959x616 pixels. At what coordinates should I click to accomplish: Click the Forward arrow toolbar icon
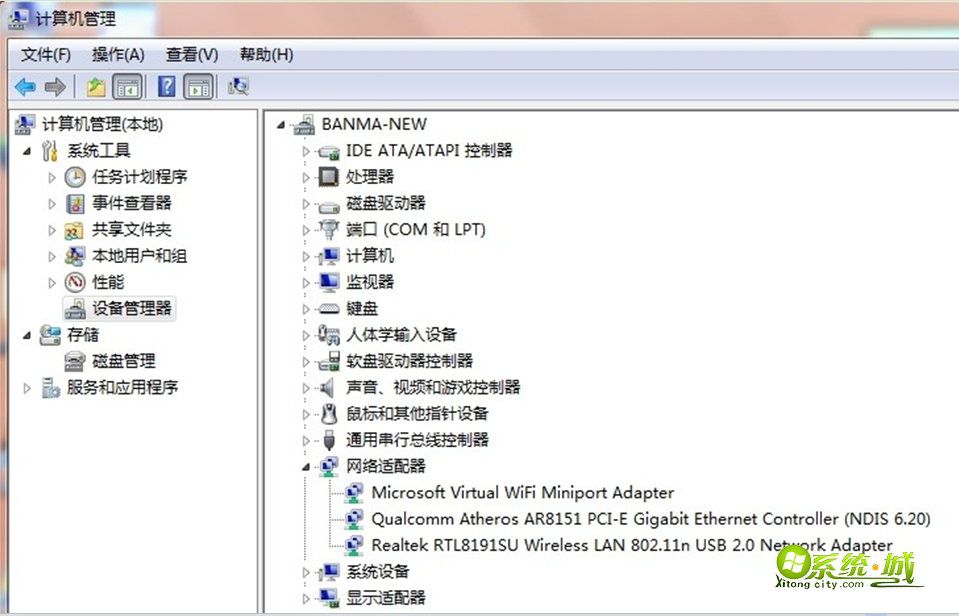pos(55,87)
